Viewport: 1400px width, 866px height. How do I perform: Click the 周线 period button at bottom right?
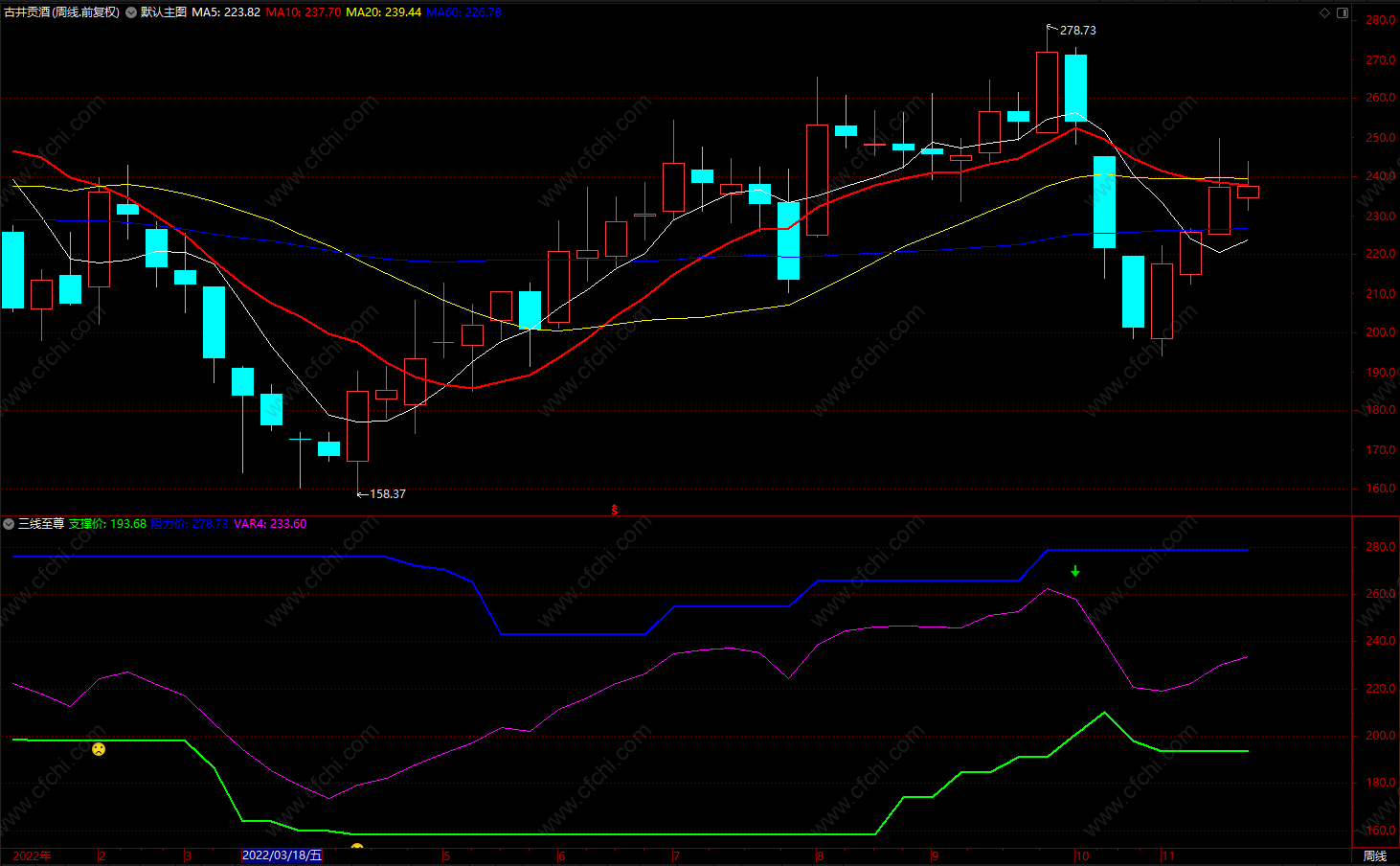point(1375,856)
